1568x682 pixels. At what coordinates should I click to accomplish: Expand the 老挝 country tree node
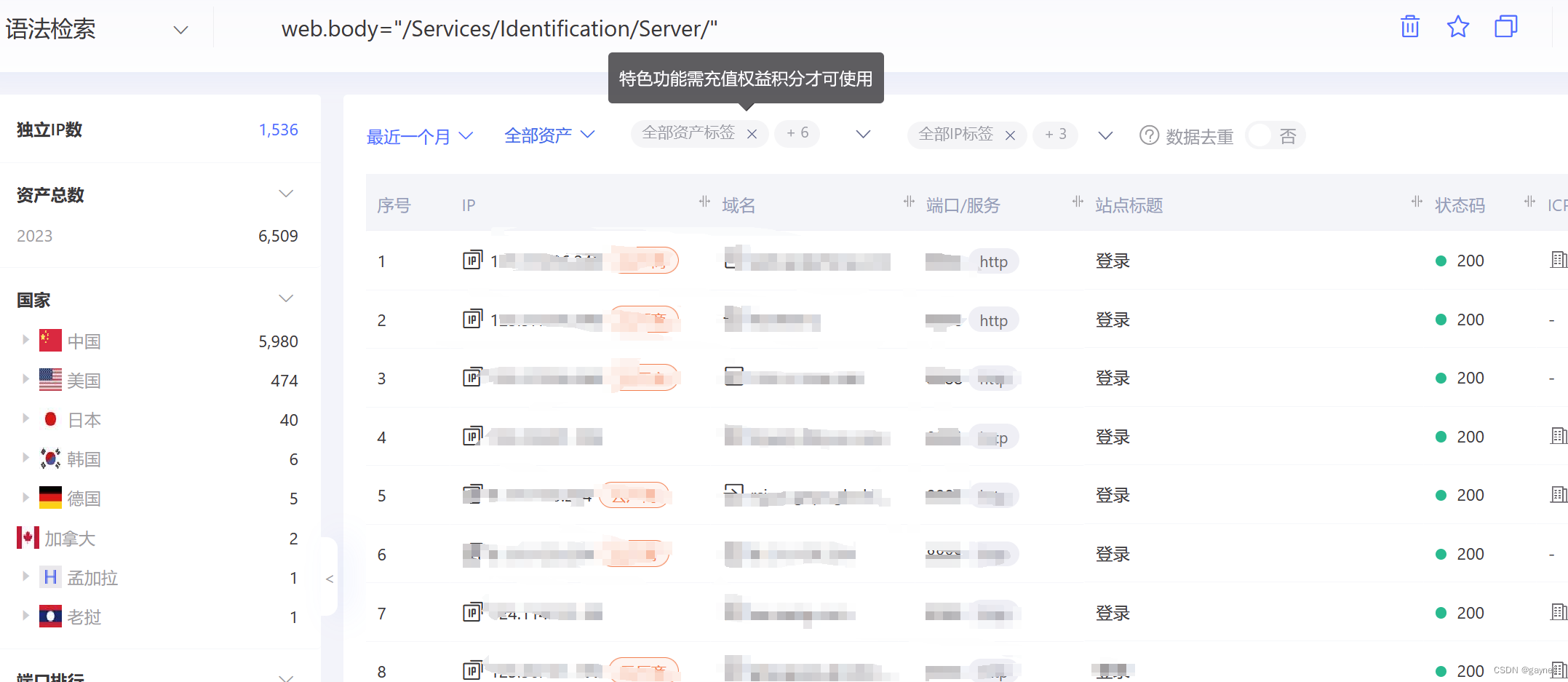25,616
